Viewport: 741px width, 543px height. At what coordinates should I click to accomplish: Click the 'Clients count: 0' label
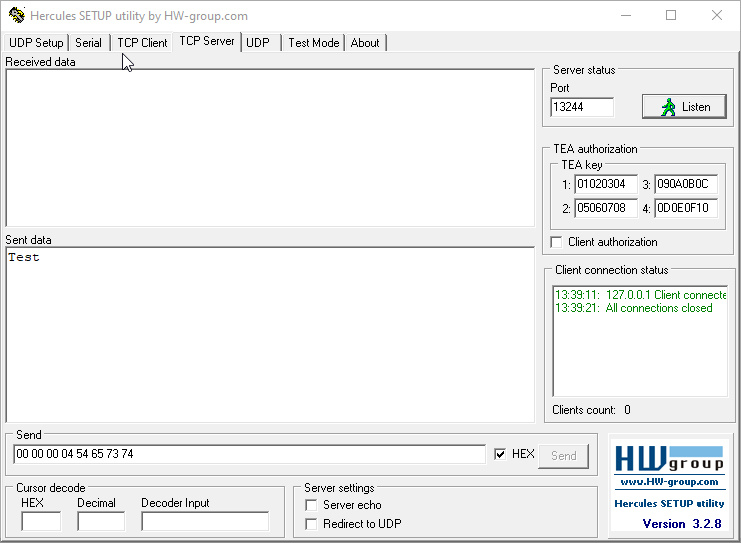tap(591, 410)
